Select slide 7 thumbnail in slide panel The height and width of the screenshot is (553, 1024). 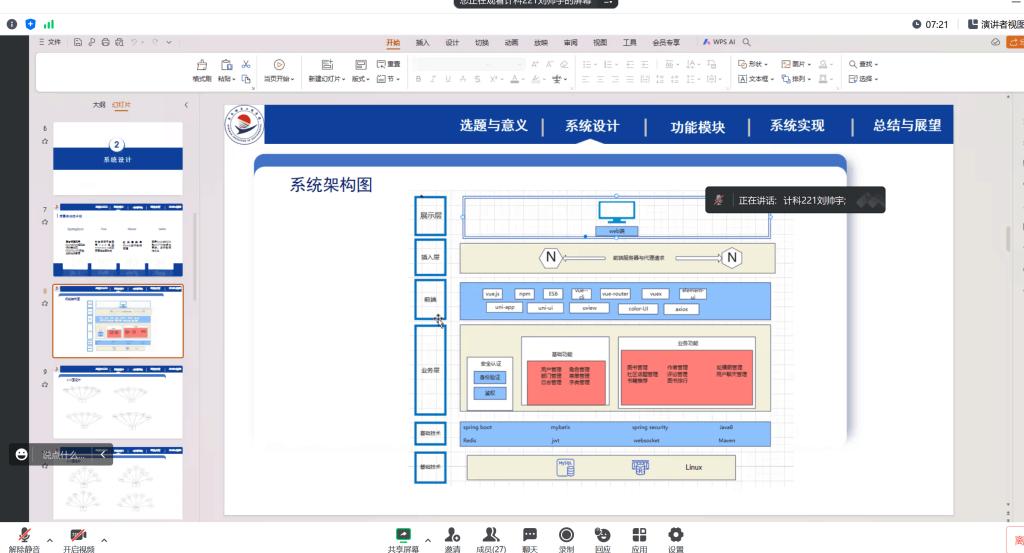pos(118,240)
